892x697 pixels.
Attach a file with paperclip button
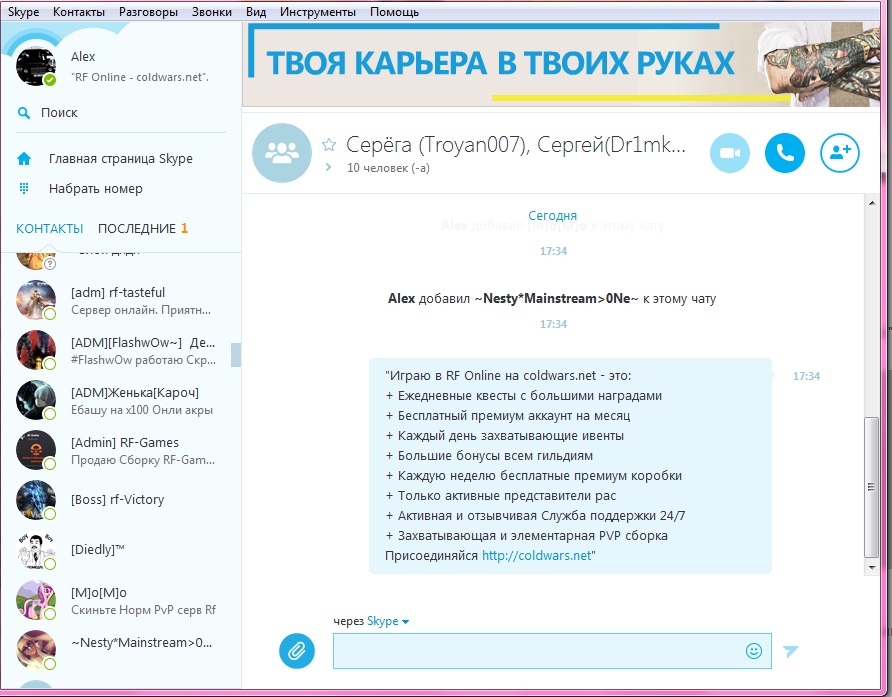pyautogui.click(x=296, y=650)
